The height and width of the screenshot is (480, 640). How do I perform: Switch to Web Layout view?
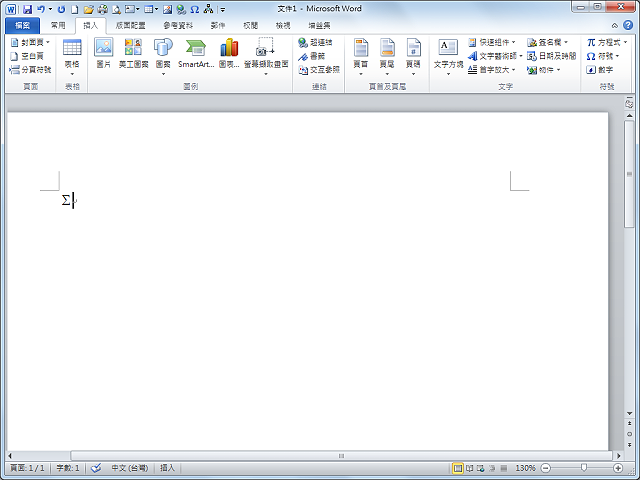(x=481, y=468)
